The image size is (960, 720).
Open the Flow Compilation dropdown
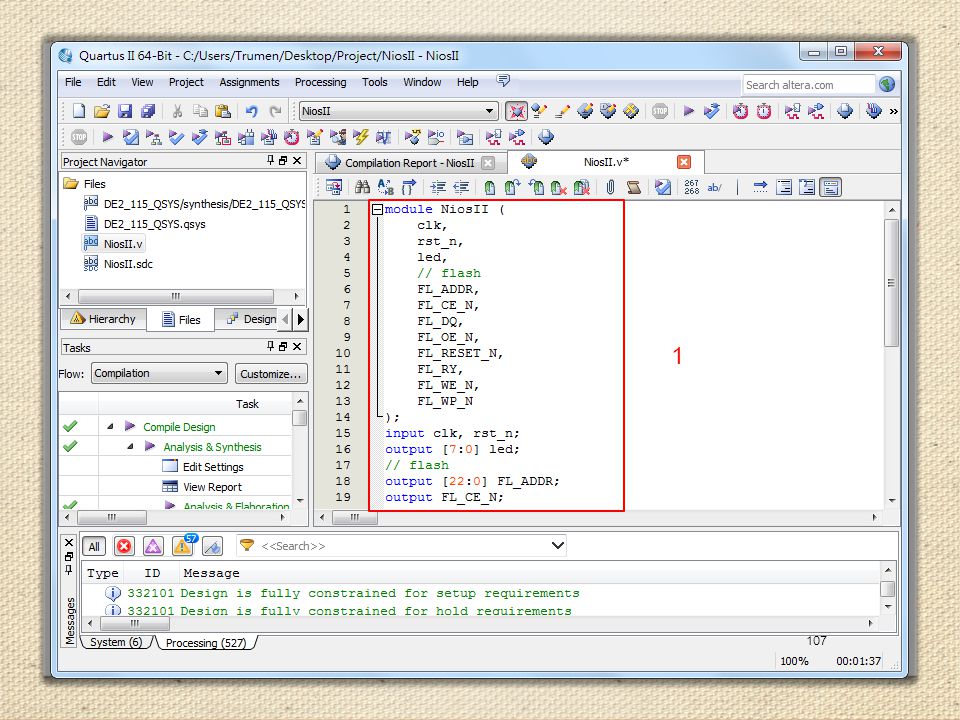[x=159, y=373]
